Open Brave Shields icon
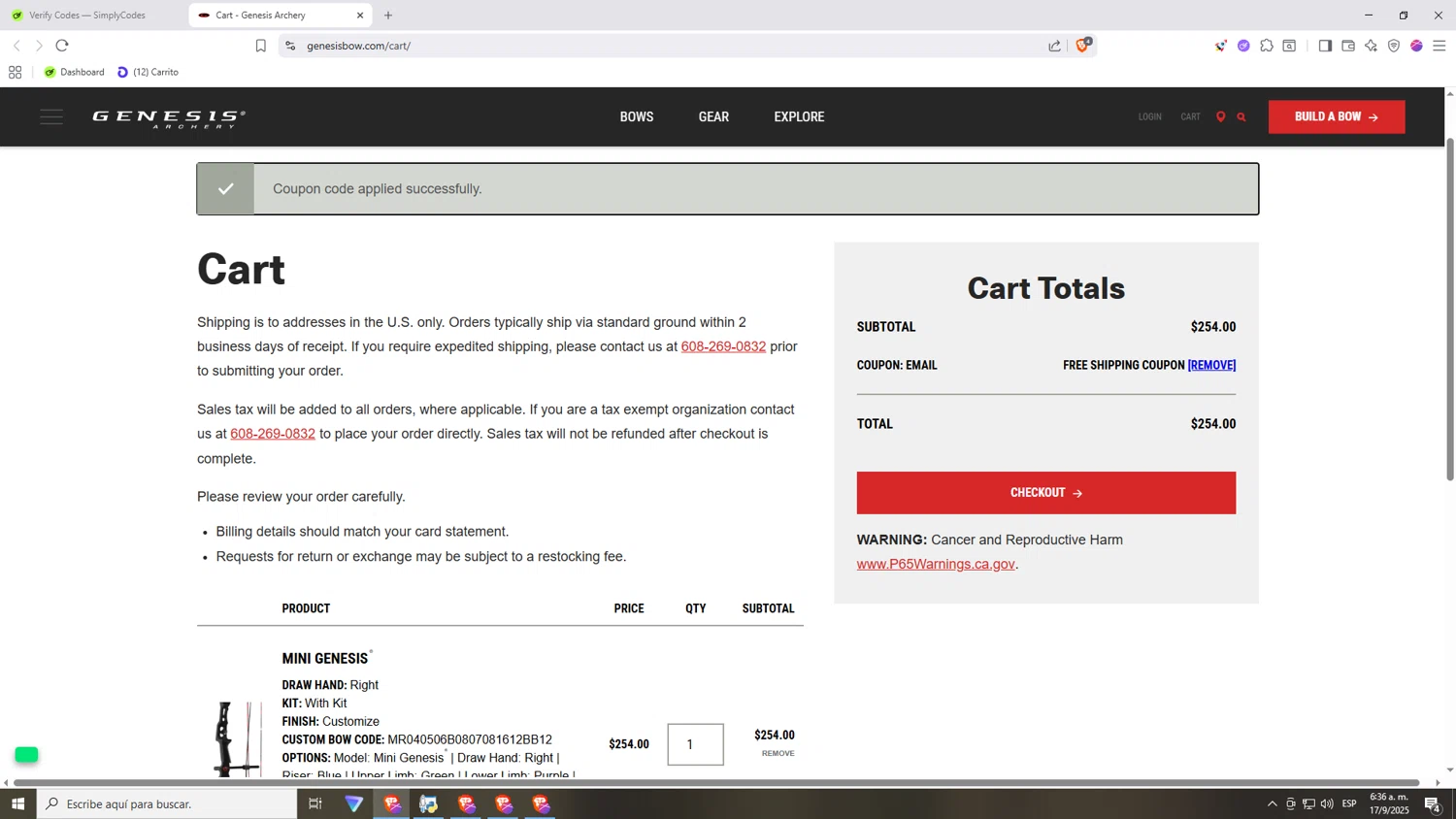Image resolution: width=1456 pixels, height=819 pixels. pyautogui.click(x=1082, y=45)
